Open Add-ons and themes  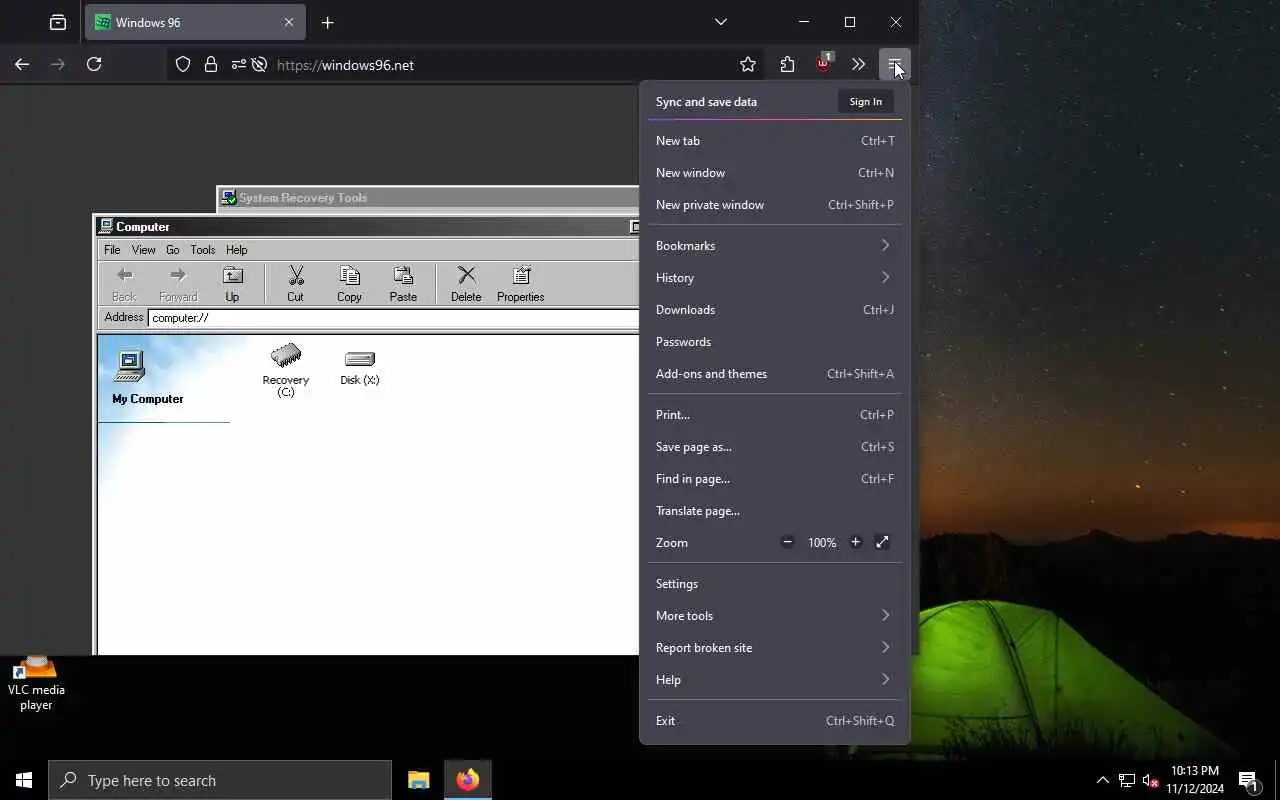point(774,373)
